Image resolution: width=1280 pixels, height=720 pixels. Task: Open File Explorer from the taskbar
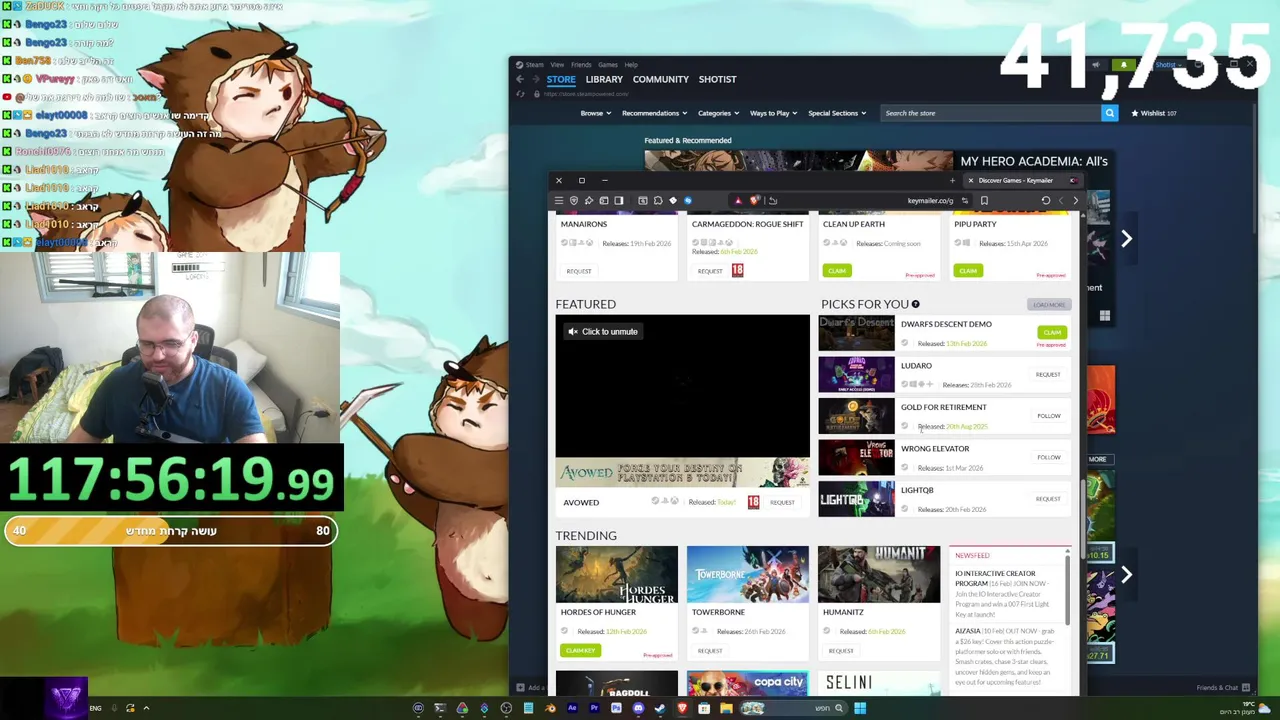click(726, 708)
